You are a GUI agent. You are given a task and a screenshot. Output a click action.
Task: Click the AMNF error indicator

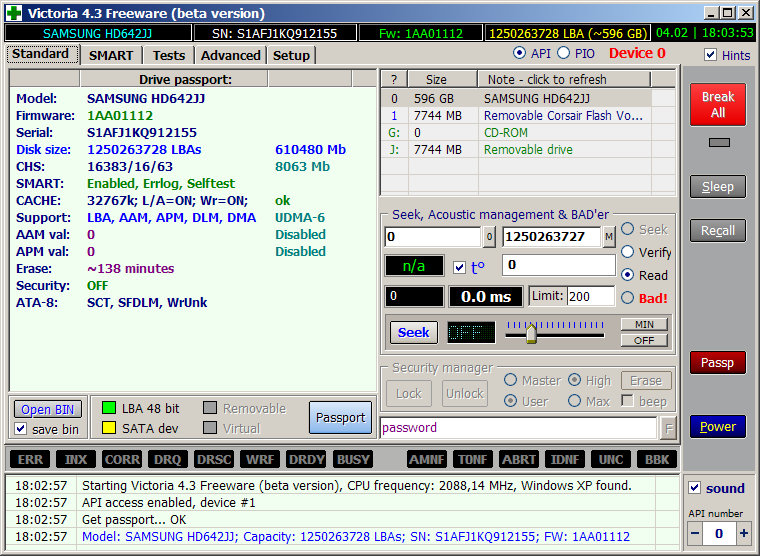pos(427,460)
